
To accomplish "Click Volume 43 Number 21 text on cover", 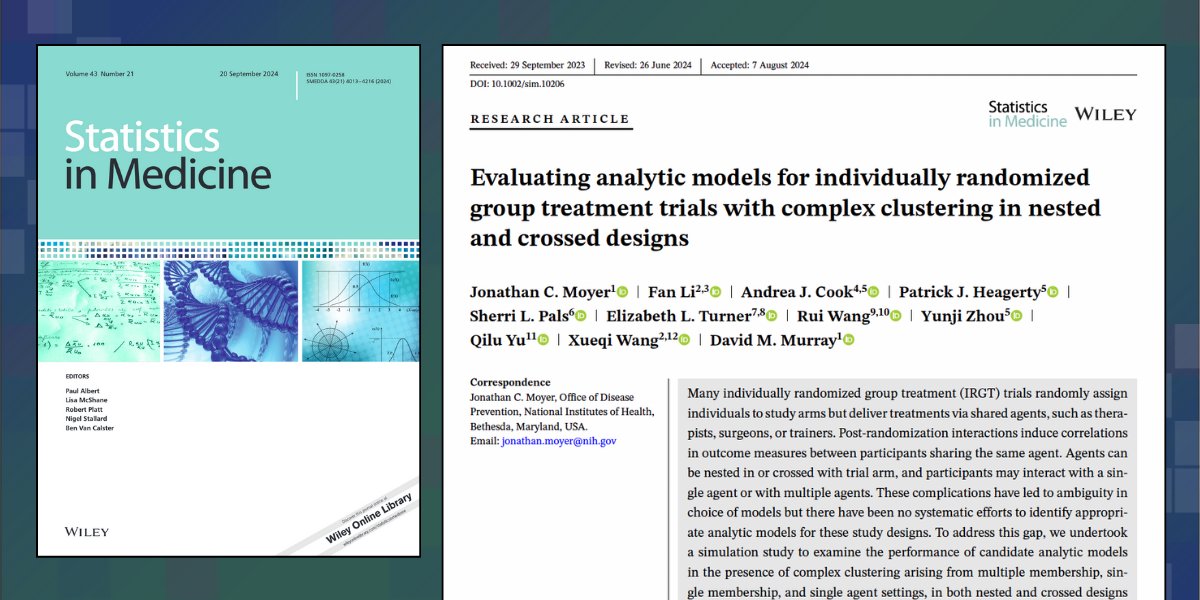I will tap(101, 74).
